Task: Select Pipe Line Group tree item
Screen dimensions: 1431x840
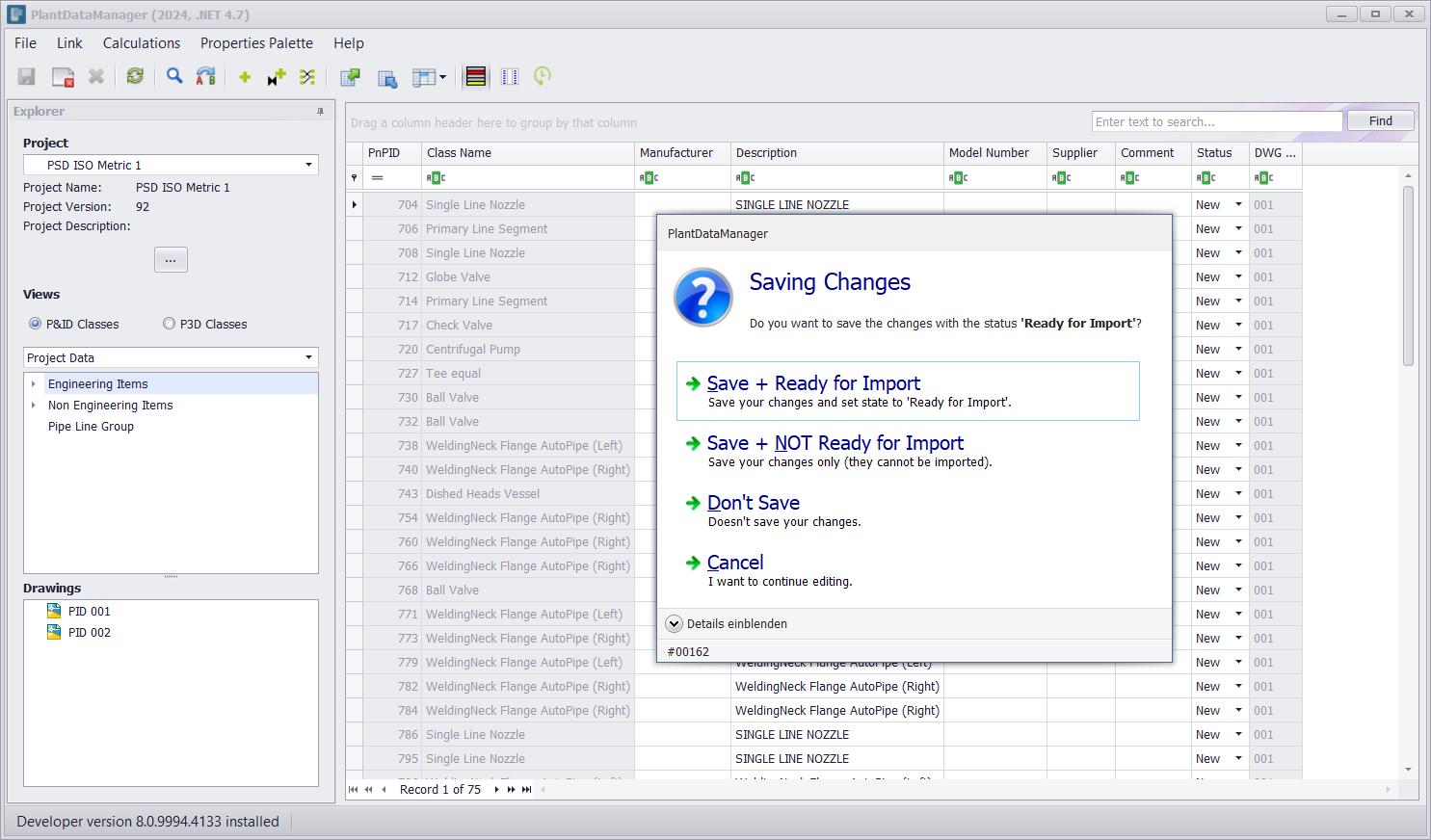Action: point(91,426)
